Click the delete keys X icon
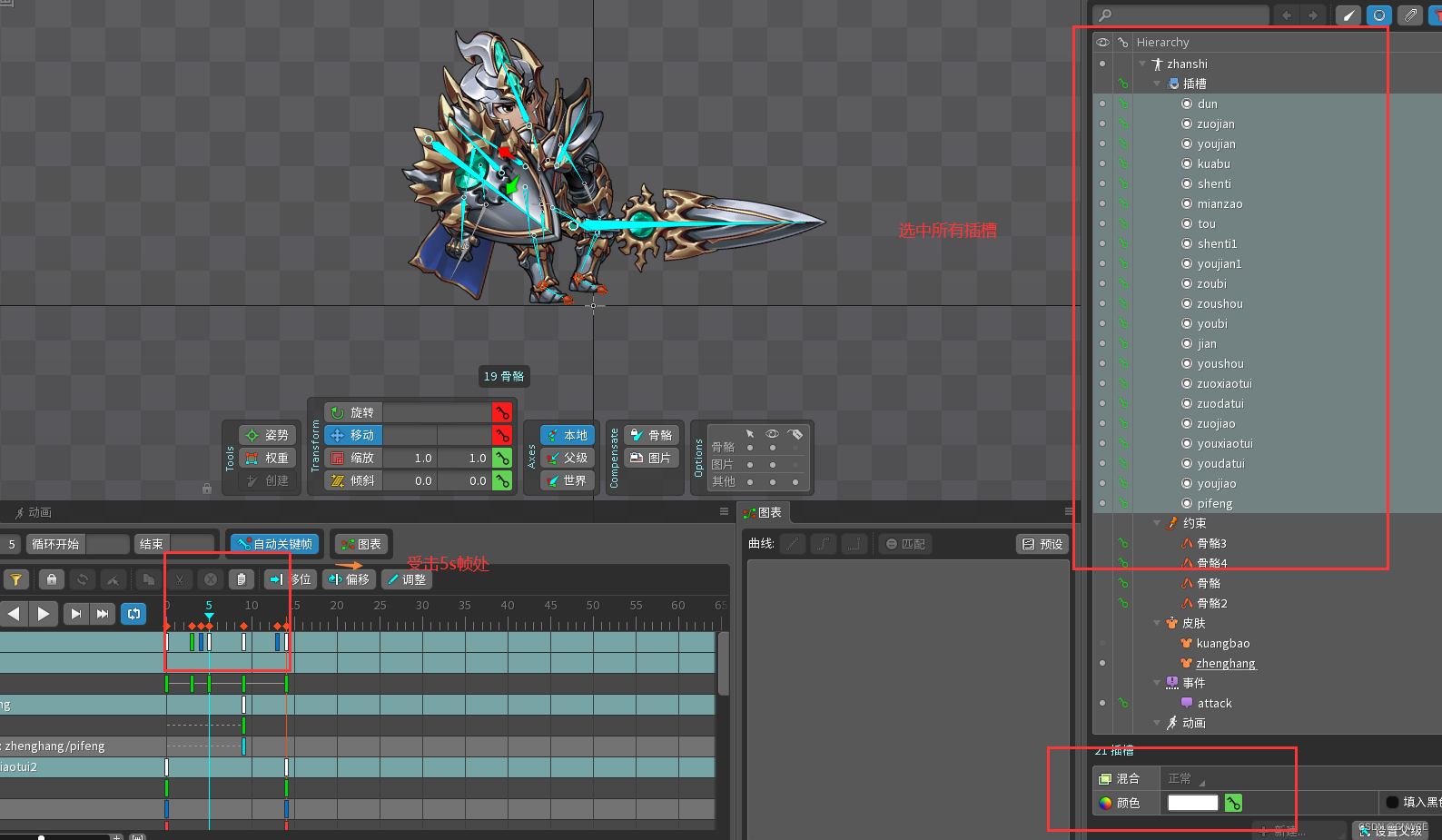Viewport: 1442px width, 840px height. 210,578
